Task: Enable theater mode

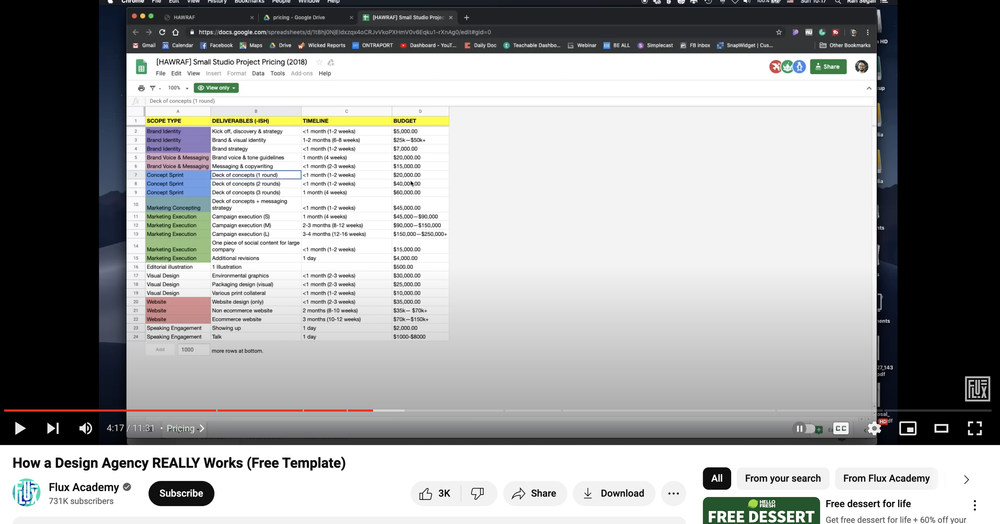Action: tap(941, 428)
